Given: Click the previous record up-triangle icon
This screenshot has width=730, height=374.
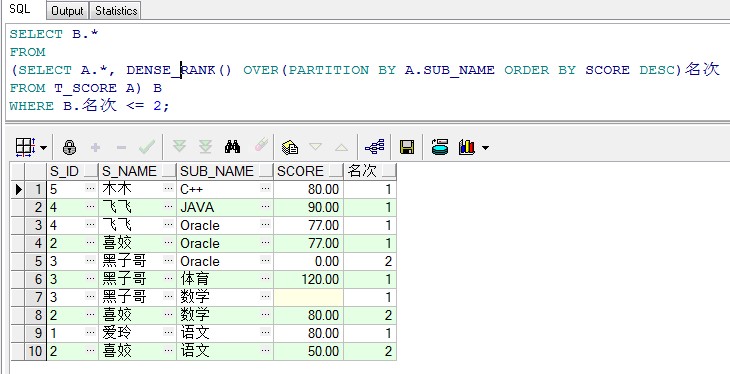Looking at the screenshot, I should click(341, 148).
